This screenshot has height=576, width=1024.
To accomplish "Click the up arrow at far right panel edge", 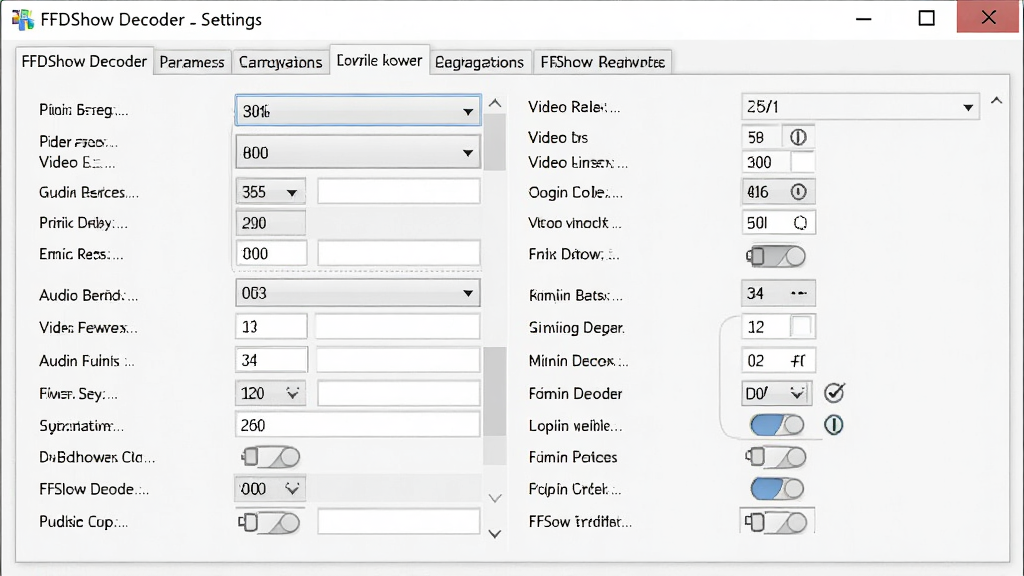I will [x=996, y=101].
